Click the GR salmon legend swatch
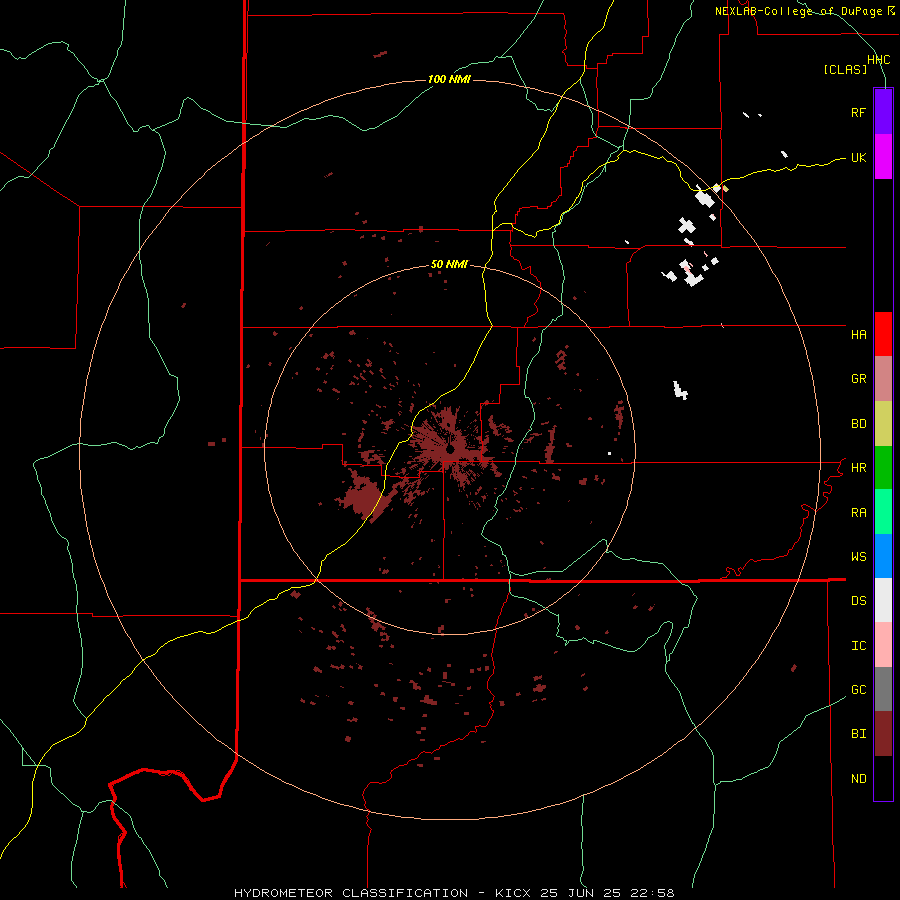This screenshot has width=900, height=900. tap(883, 379)
